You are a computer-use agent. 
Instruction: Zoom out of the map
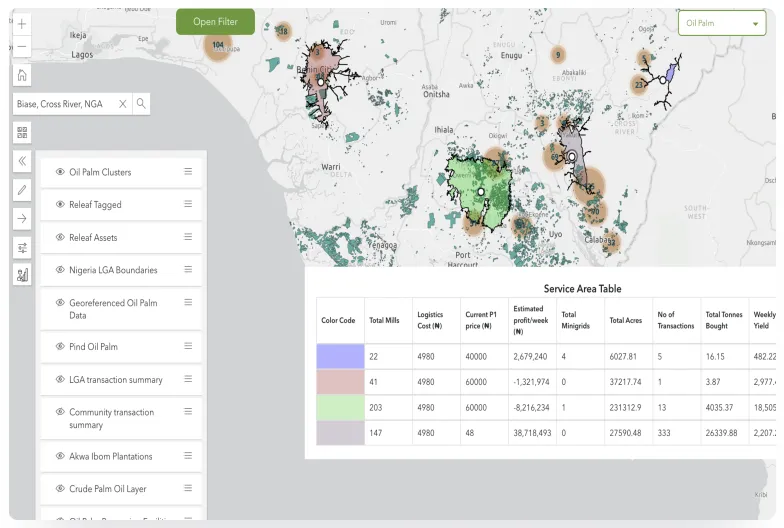pyautogui.click(x=22, y=46)
